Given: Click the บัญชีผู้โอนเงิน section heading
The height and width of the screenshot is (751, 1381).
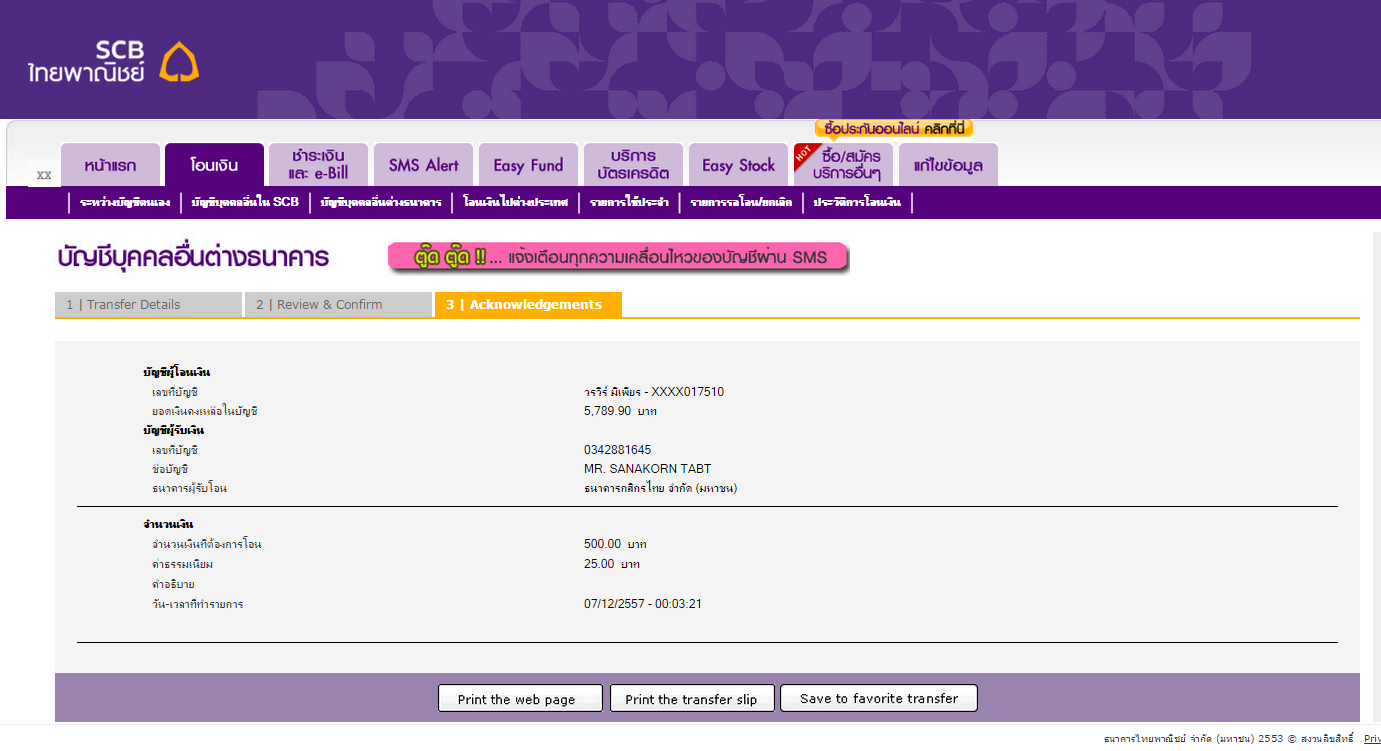Looking at the screenshot, I should (x=176, y=373).
